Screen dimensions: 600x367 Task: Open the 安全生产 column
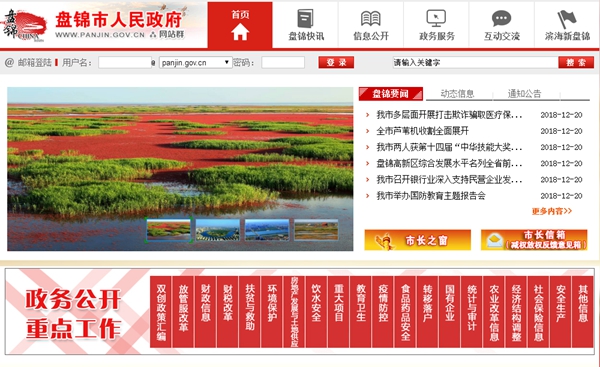click(560, 312)
